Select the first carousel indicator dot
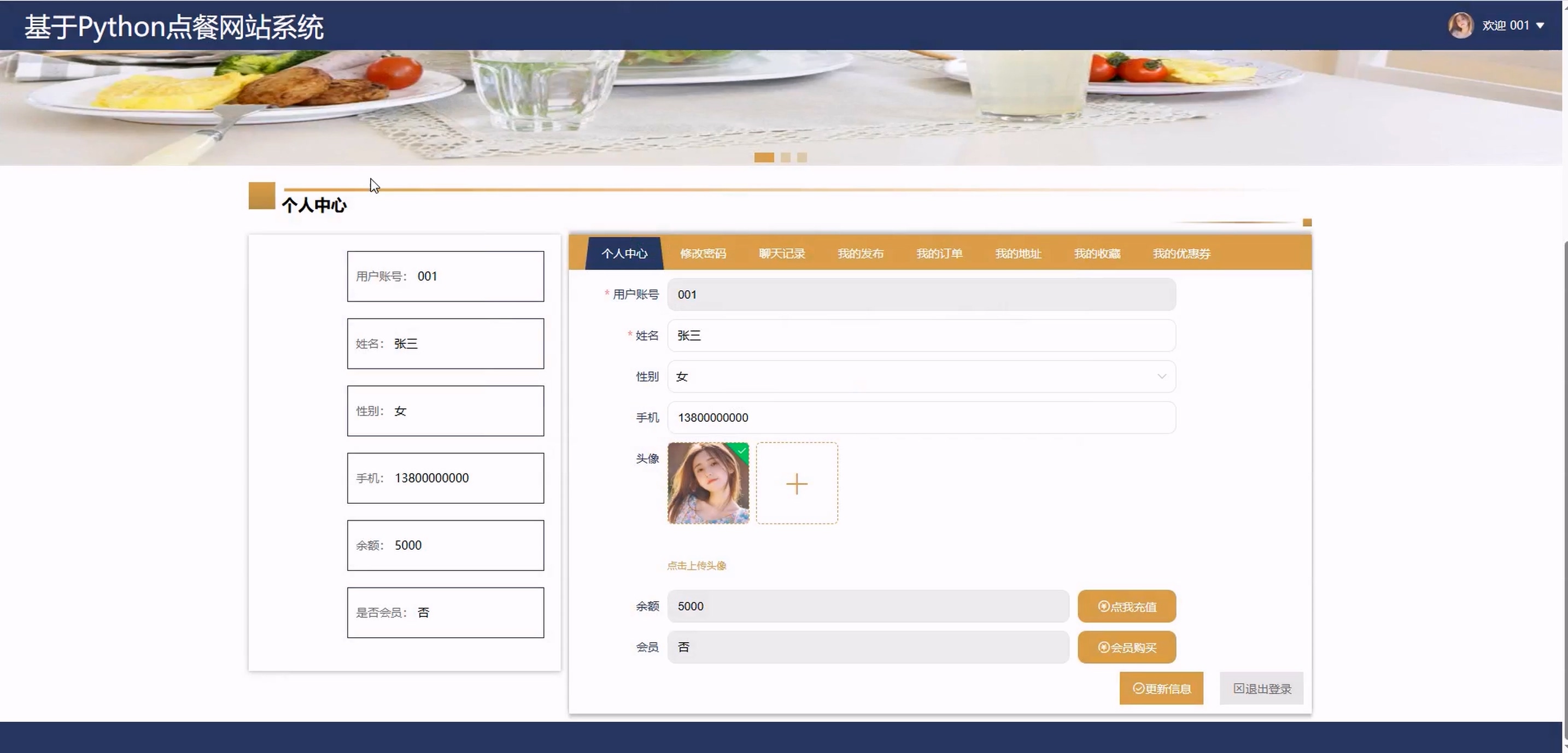This screenshot has height=753, width=1568. 764,157
